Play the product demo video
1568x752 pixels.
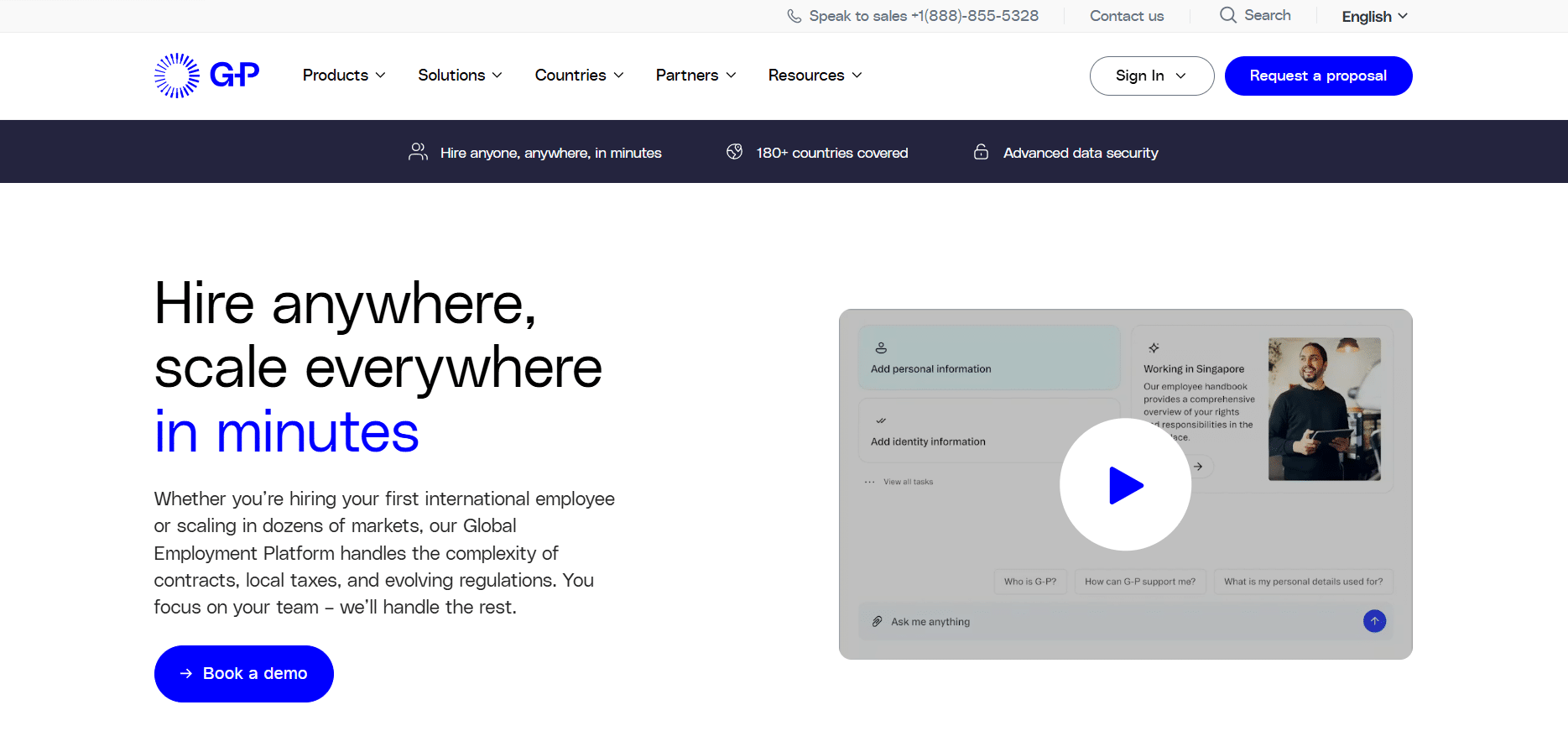pos(1125,485)
